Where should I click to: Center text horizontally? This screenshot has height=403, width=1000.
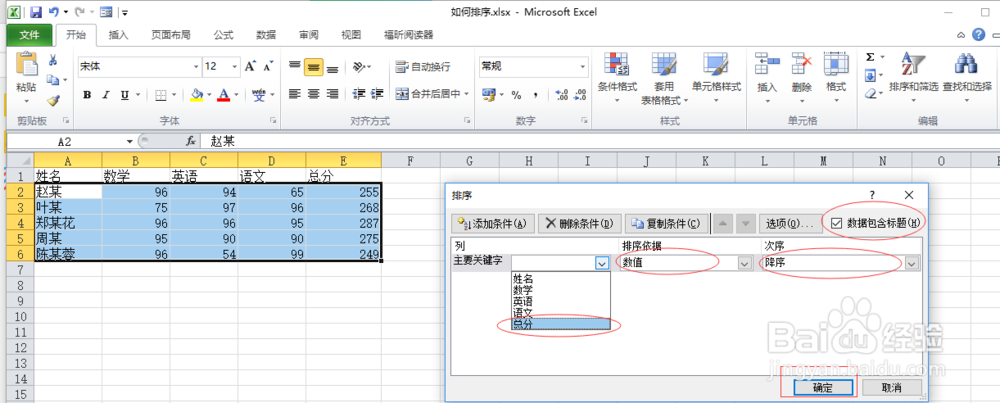click(313, 94)
